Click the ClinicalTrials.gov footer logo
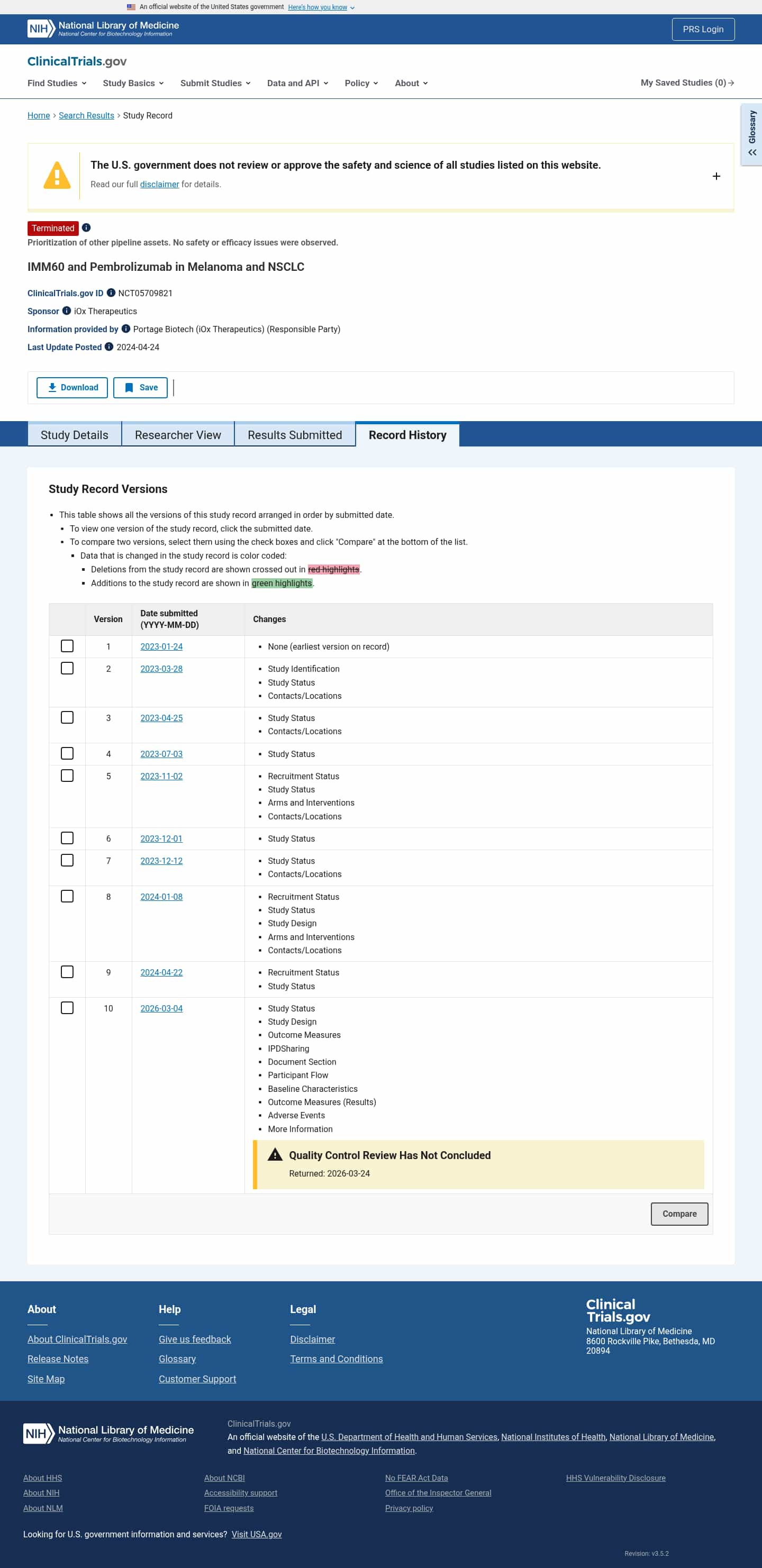The image size is (762, 1568). click(x=618, y=1310)
